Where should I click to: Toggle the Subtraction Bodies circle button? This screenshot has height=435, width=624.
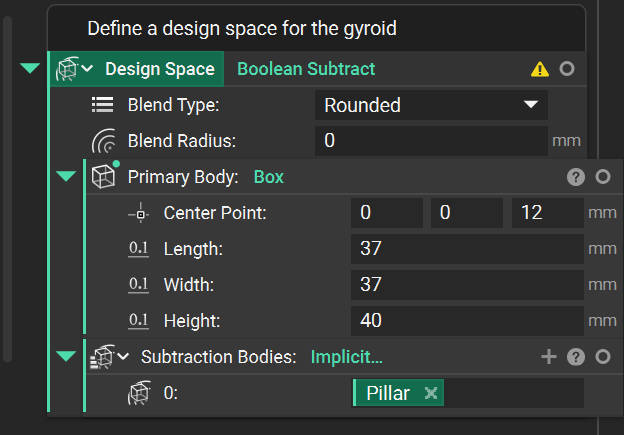(603, 357)
